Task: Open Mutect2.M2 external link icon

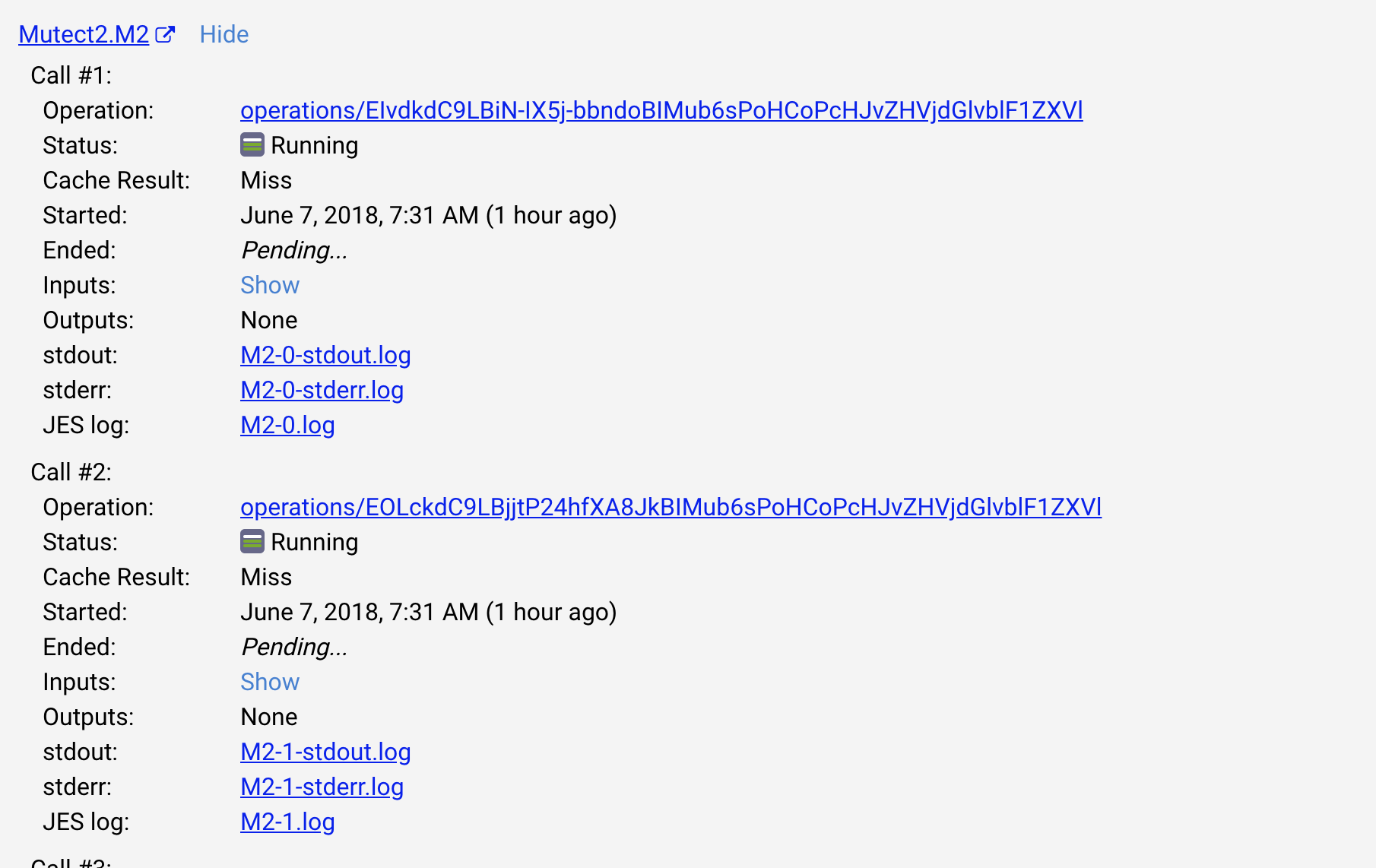Action: (x=165, y=34)
